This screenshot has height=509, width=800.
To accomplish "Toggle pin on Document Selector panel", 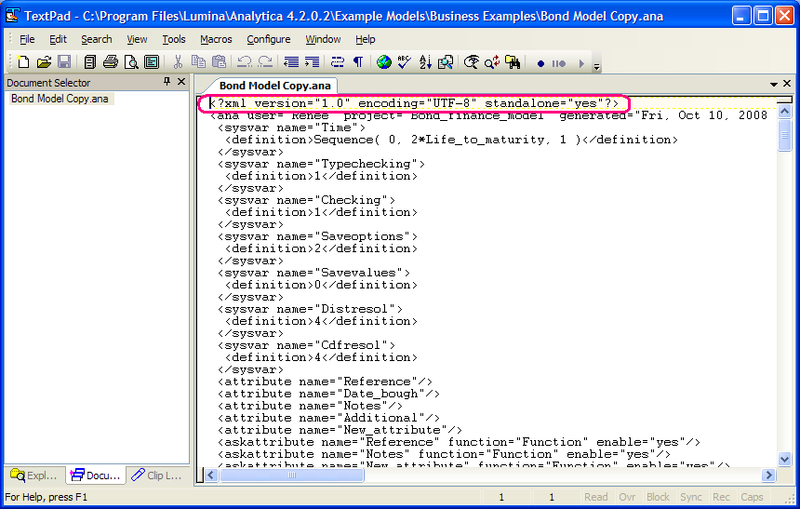I will 167,82.
